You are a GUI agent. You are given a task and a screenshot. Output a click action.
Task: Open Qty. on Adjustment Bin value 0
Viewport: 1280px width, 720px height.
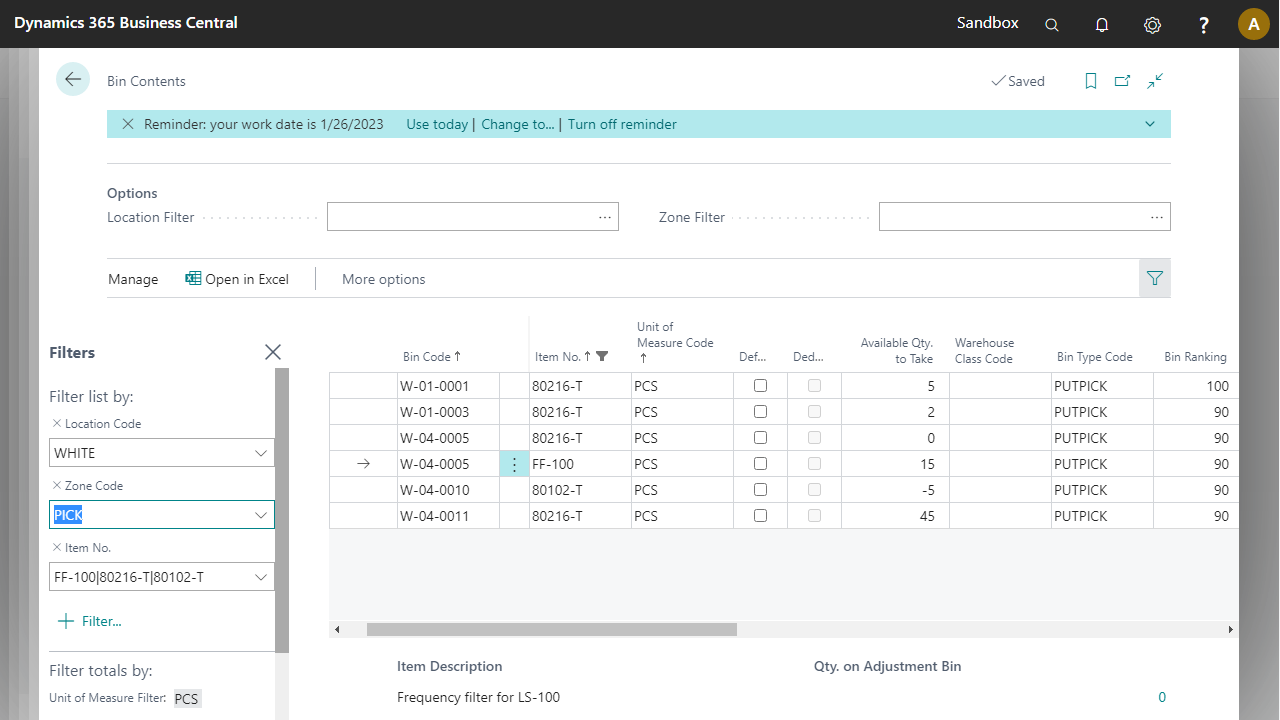pos(1162,697)
